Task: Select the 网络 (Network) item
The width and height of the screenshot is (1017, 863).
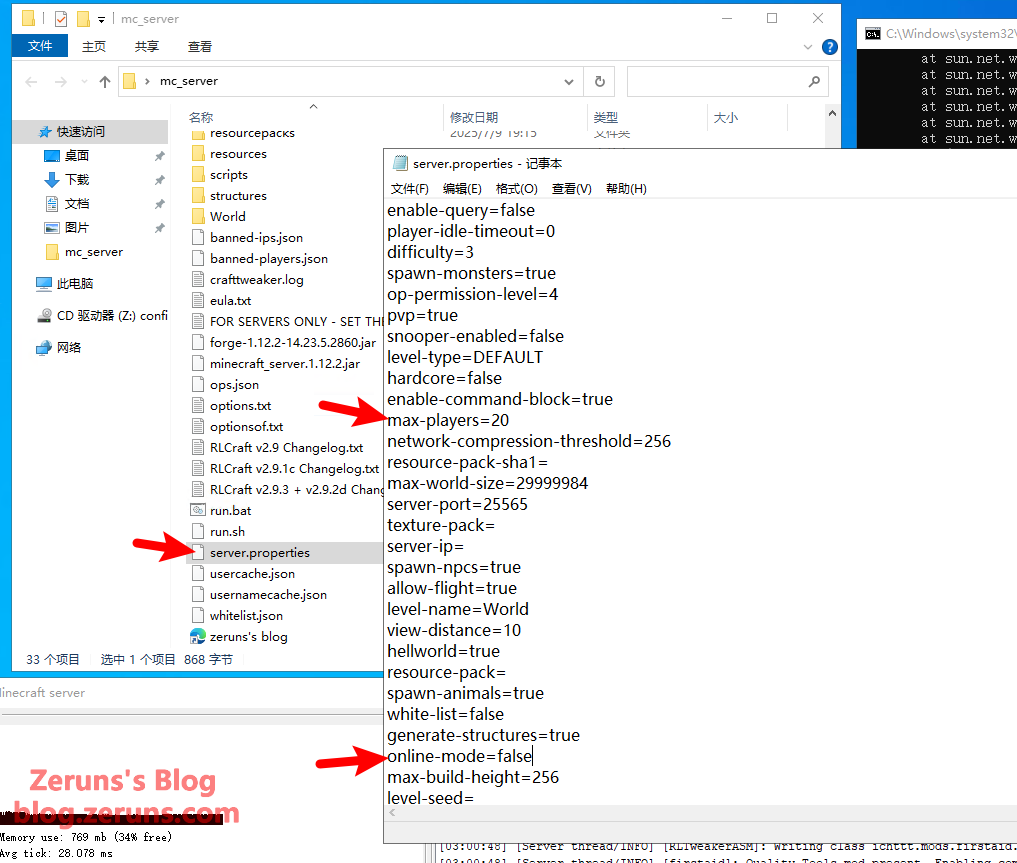Action: pos(69,348)
